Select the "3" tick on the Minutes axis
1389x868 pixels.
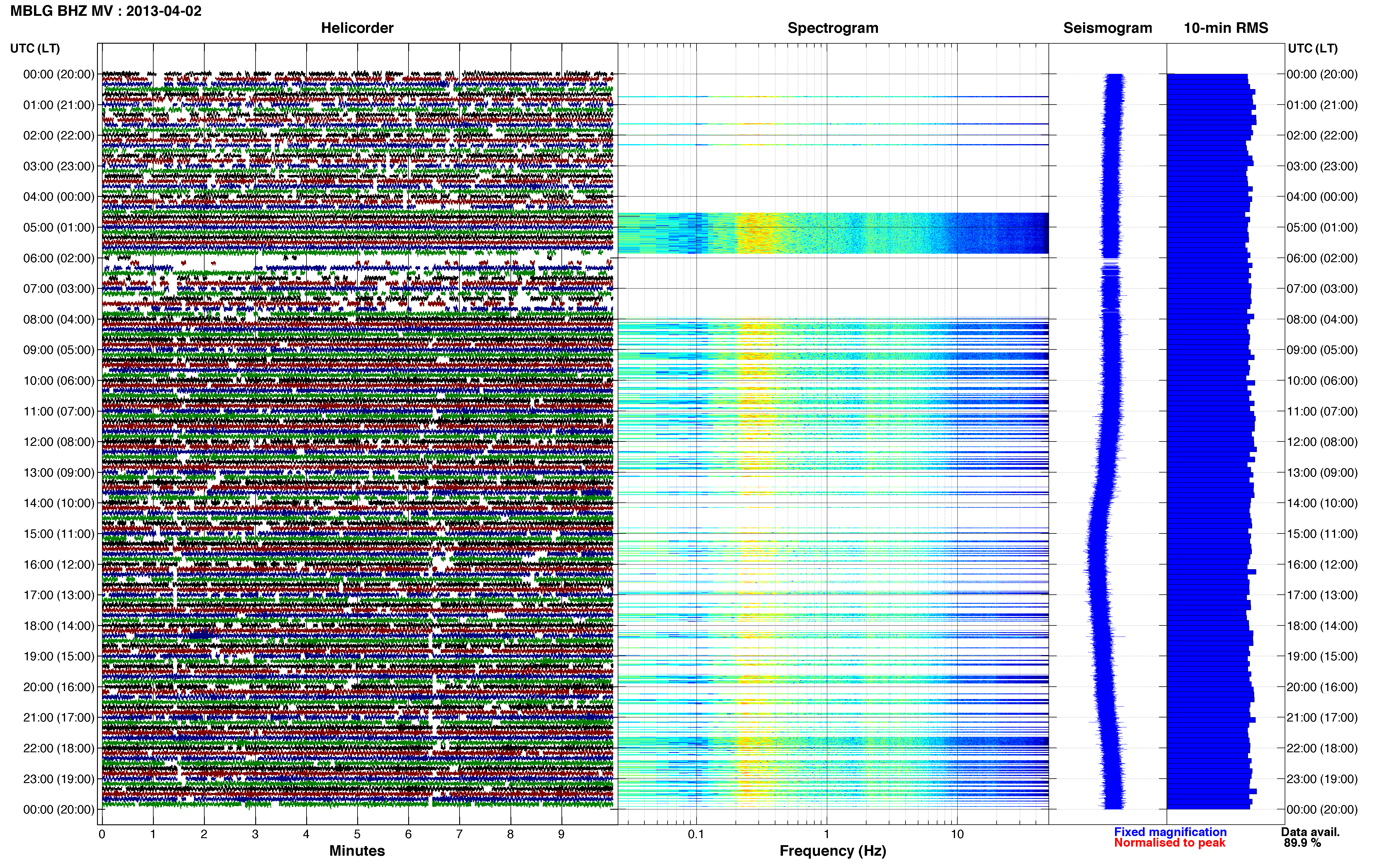255,834
